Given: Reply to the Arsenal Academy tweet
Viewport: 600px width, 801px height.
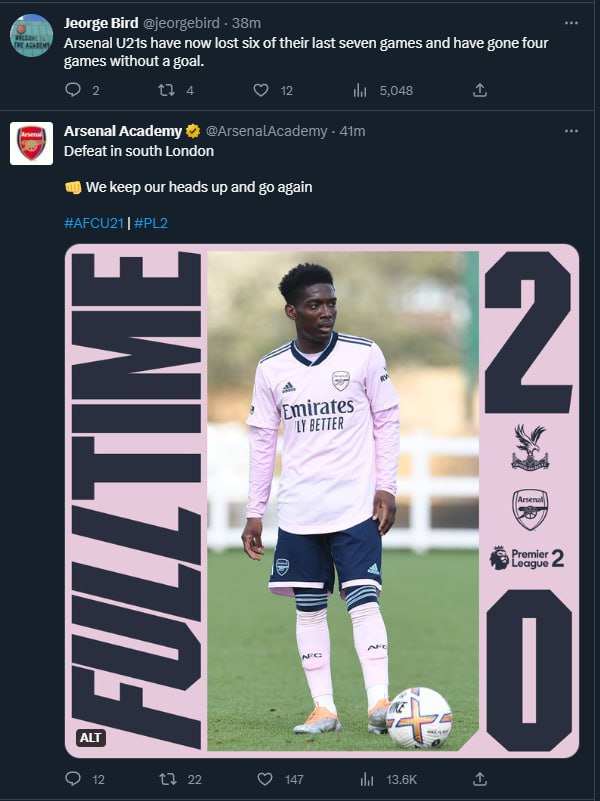Looking at the screenshot, I should 73,778.
